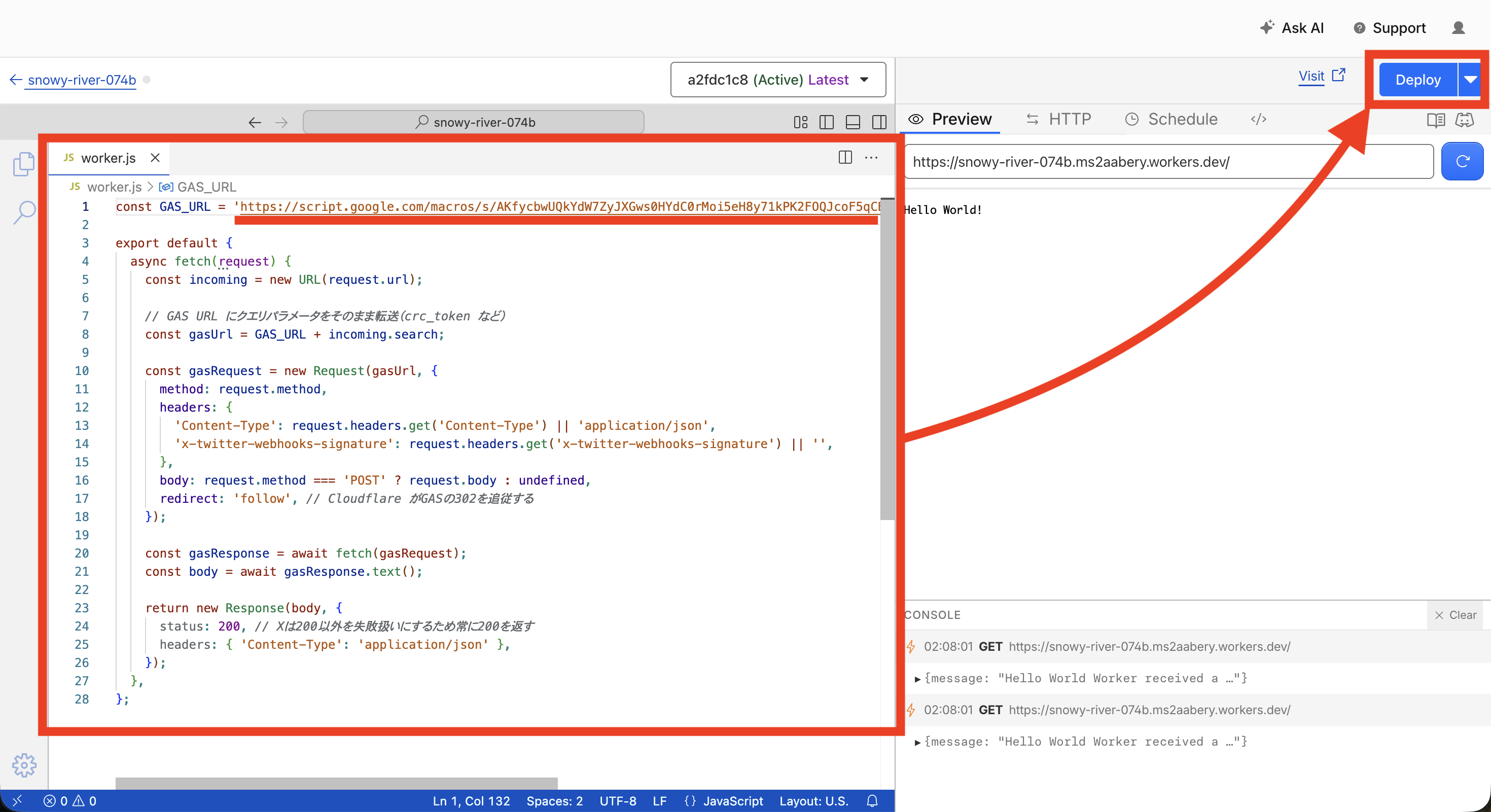Image resolution: width=1491 pixels, height=812 pixels.
Task: Change end of line sequence LF
Action: (x=660, y=801)
